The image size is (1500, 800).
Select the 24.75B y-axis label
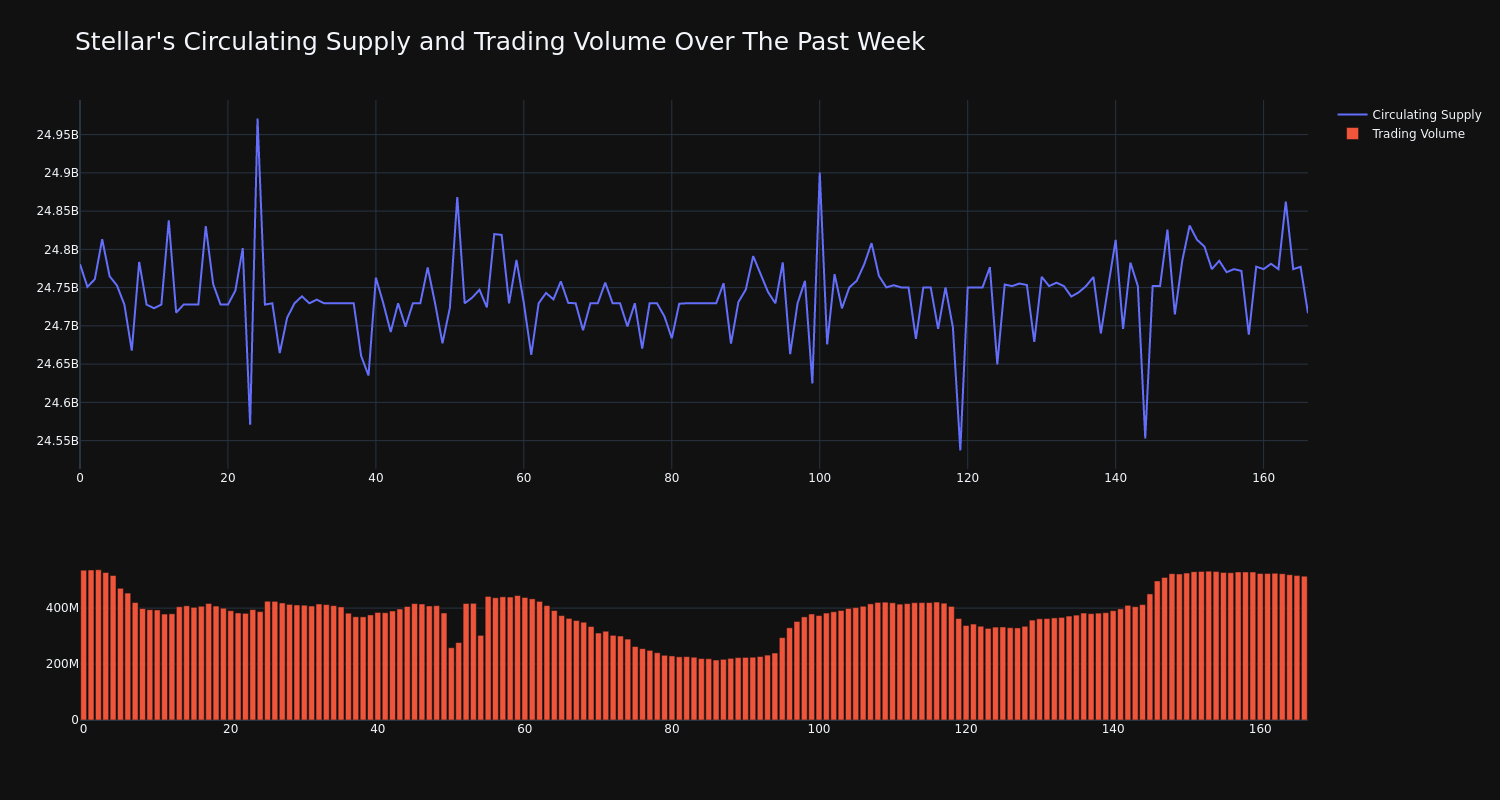point(57,288)
